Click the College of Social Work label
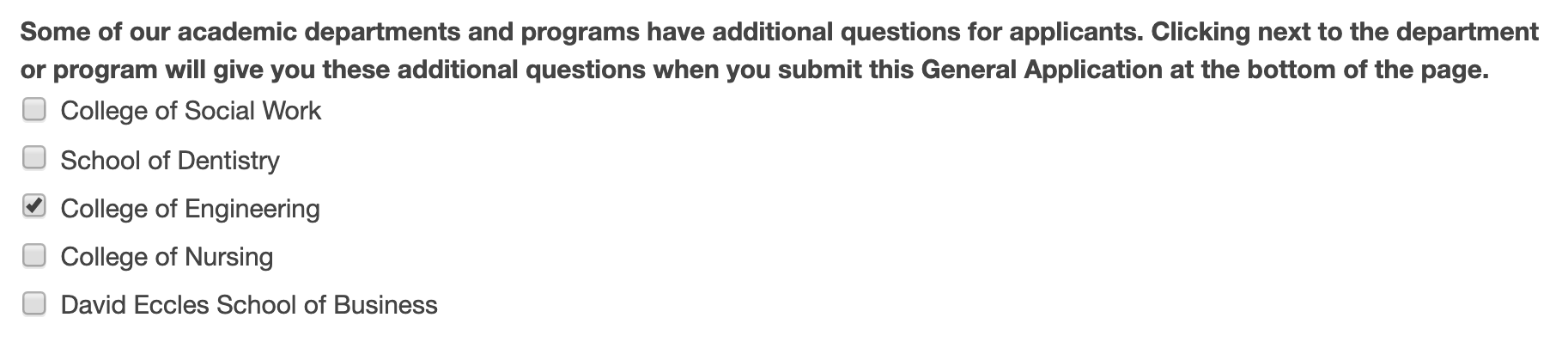 [191, 111]
